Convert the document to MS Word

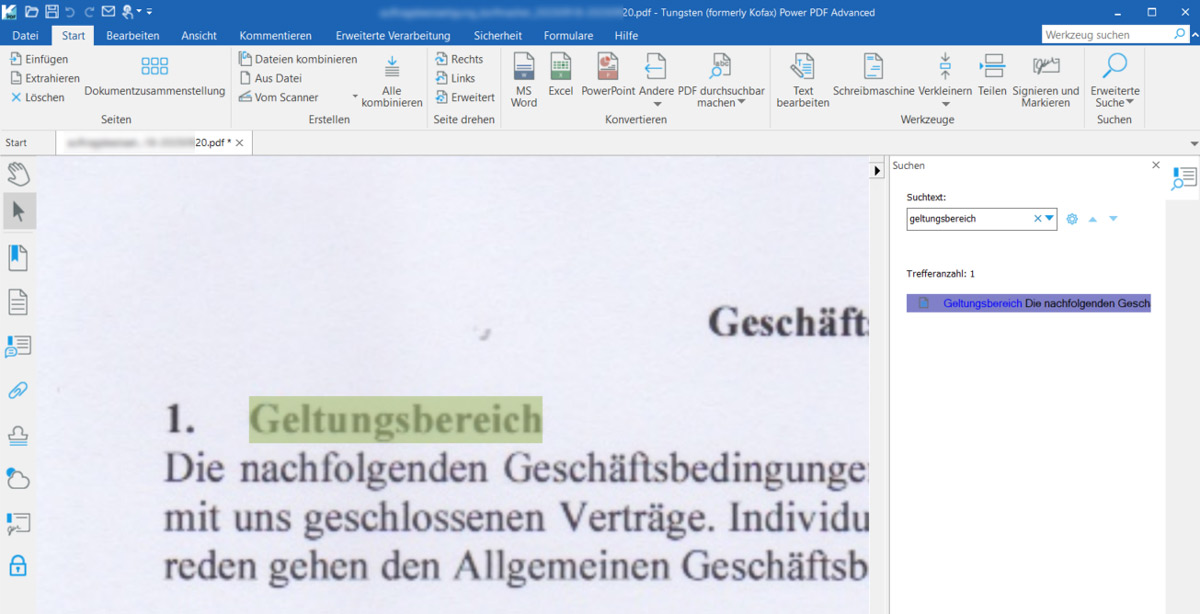point(524,79)
